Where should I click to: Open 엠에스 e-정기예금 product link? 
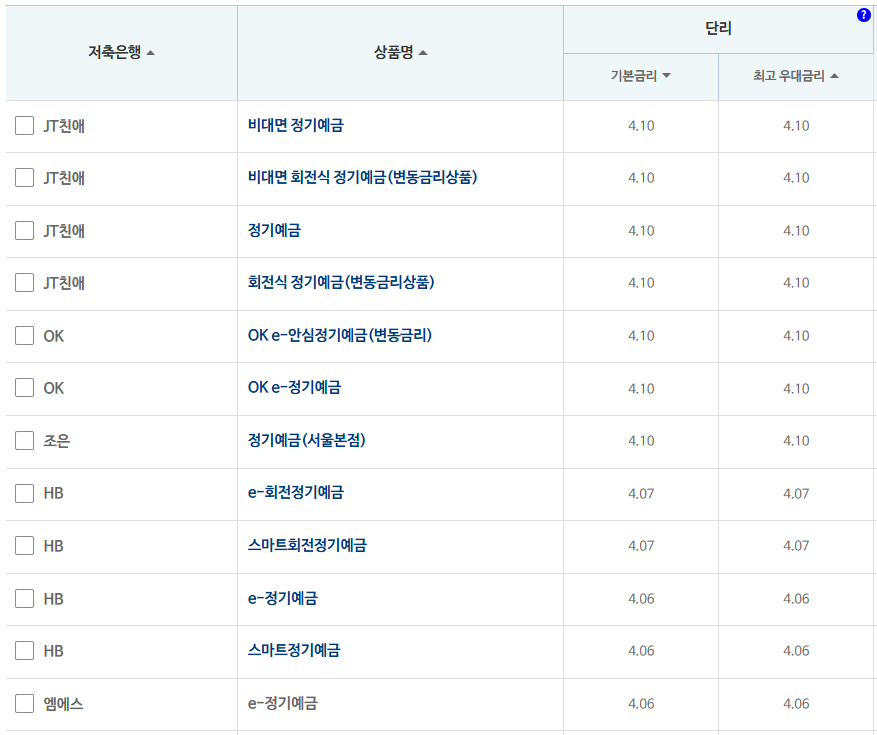pos(282,703)
